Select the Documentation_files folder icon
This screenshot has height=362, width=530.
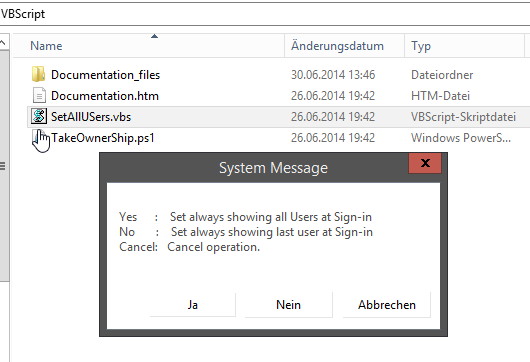click(x=39, y=74)
